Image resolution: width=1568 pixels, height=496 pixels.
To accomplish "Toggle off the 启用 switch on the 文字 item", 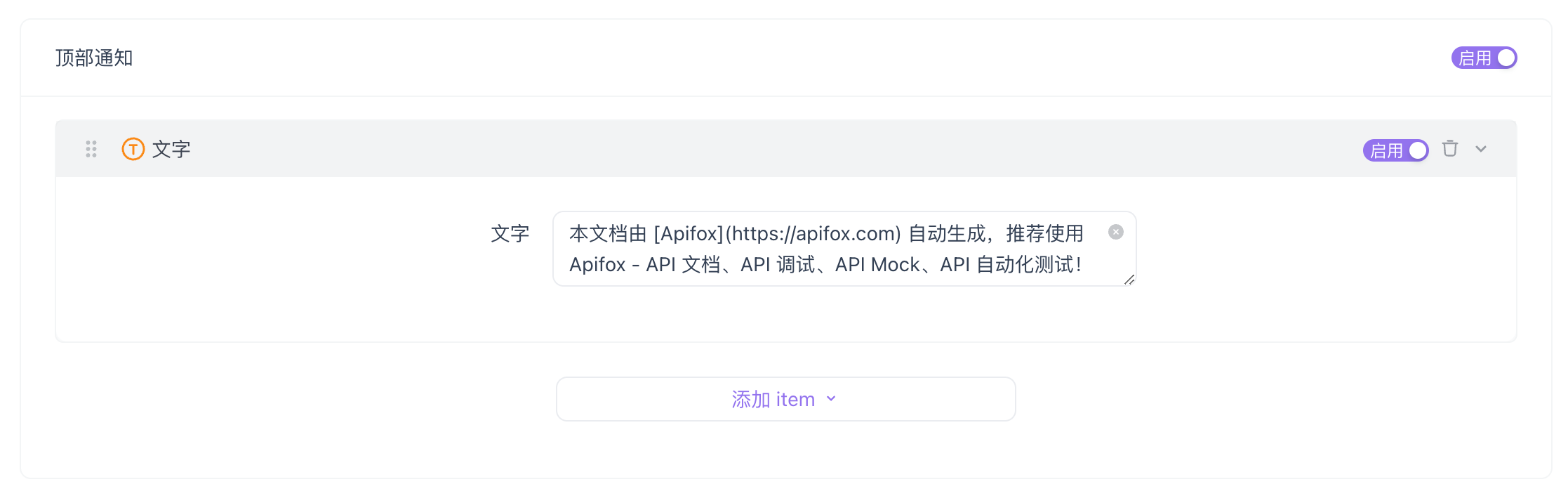I will pos(1395,150).
